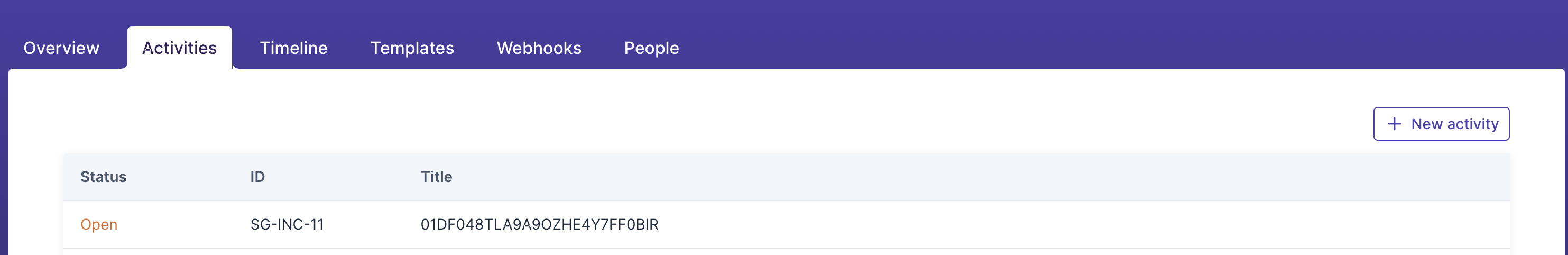The width and height of the screenshot is (1568, 255).
Task: Click the white area left of New activity
Action: point(1157,124)
